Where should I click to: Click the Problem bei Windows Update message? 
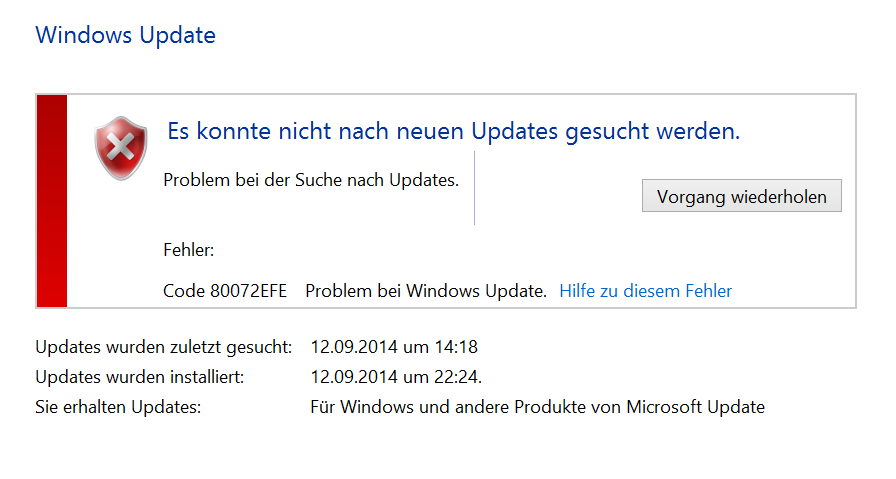click(426, 291)
